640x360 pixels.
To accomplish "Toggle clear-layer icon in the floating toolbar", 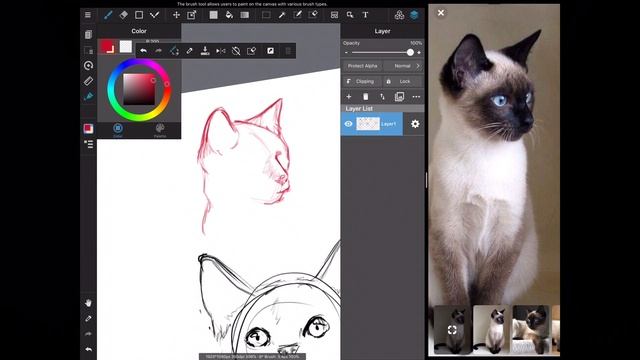I will [x=251, y=51].
